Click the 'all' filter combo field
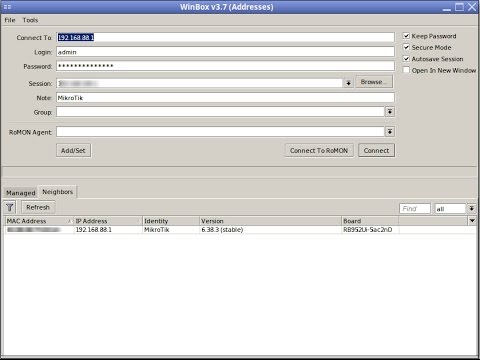This screenshot has height=360, width=480. (x=450, y=209)
